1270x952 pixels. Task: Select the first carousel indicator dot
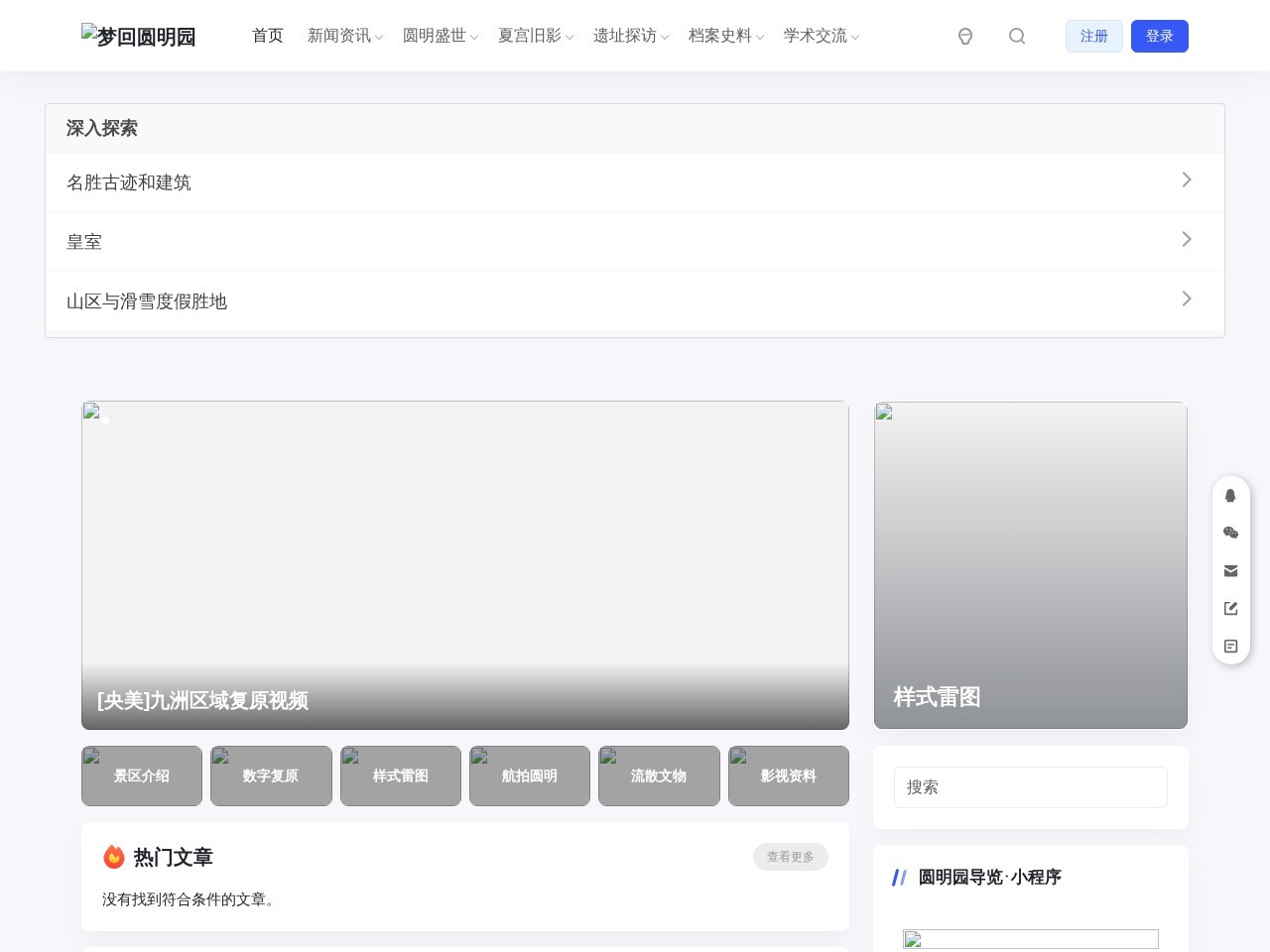[x=105, y=420]
